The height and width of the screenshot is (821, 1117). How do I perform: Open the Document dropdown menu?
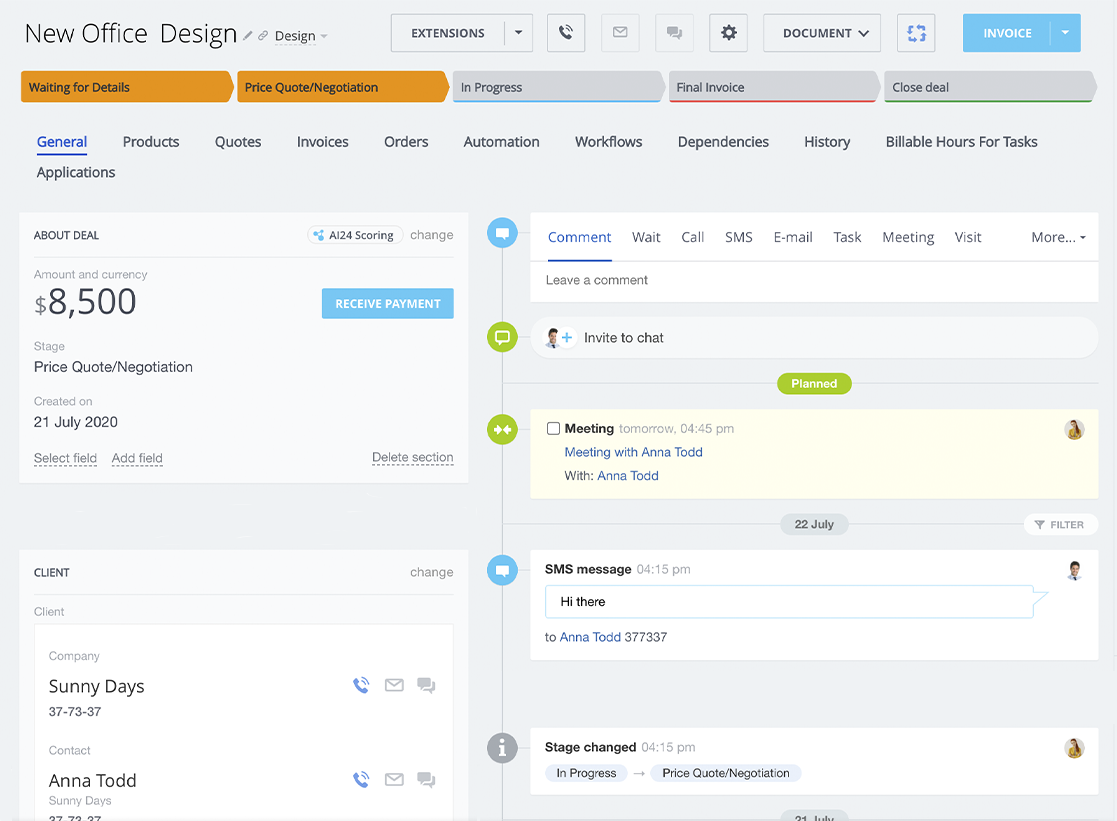pyautogui.click(x=822, y=33)
